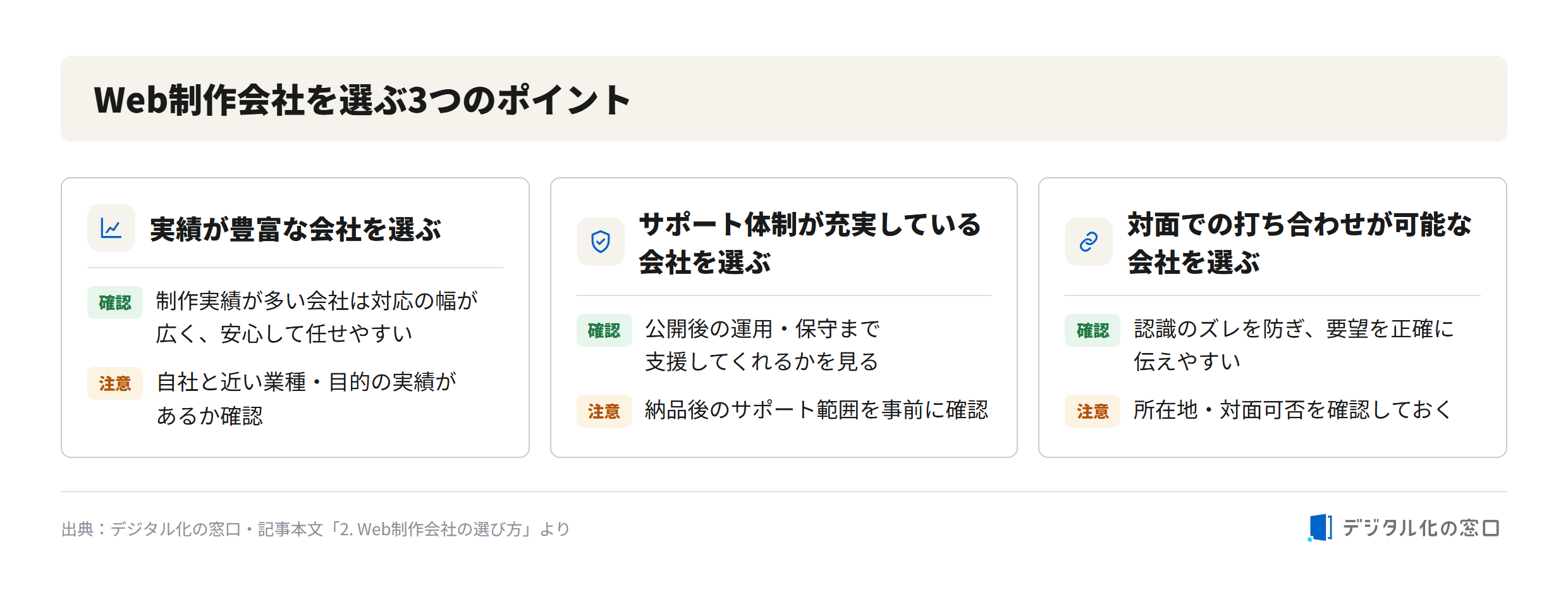This screenshot has height=601, width=1568.
Task: Click the line chart icon in first card
Action: coord(111,228)
